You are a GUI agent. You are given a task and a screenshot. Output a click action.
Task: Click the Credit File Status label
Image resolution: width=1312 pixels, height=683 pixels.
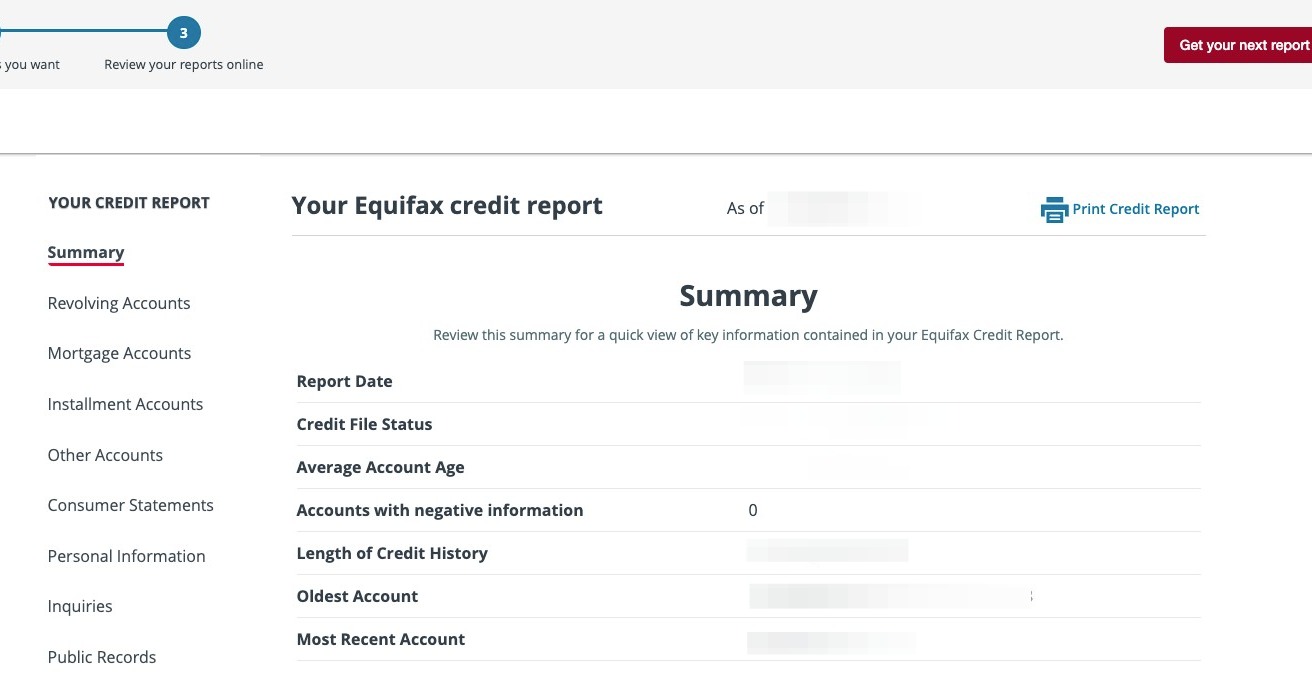(x=364, y=425)
